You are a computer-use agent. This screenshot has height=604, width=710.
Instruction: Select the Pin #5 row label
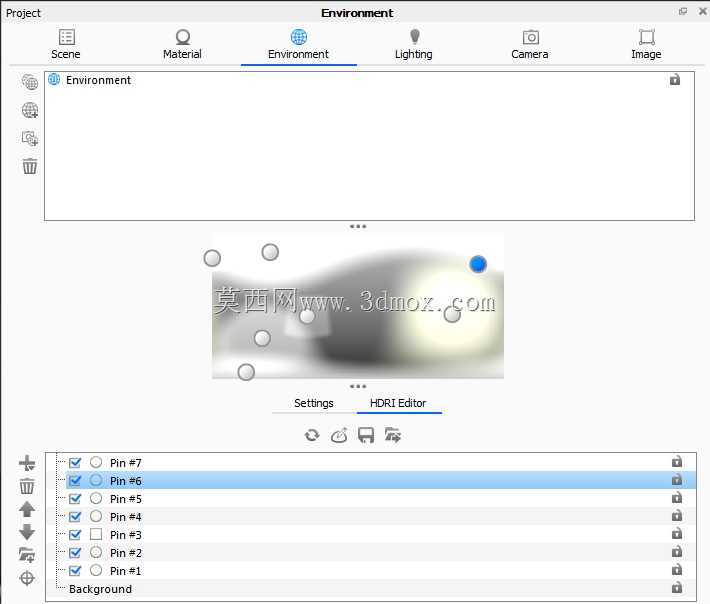125,499
